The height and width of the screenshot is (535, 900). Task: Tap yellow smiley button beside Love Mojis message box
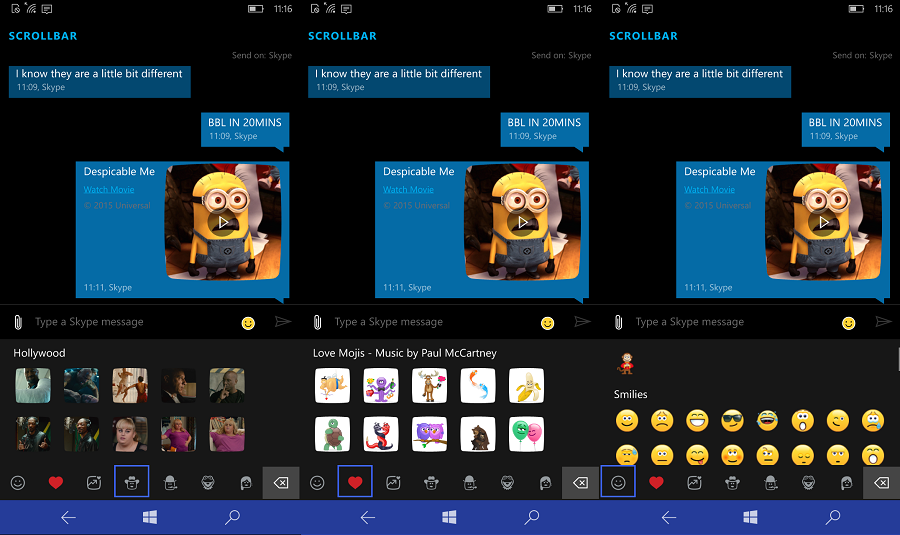[548, 323]
